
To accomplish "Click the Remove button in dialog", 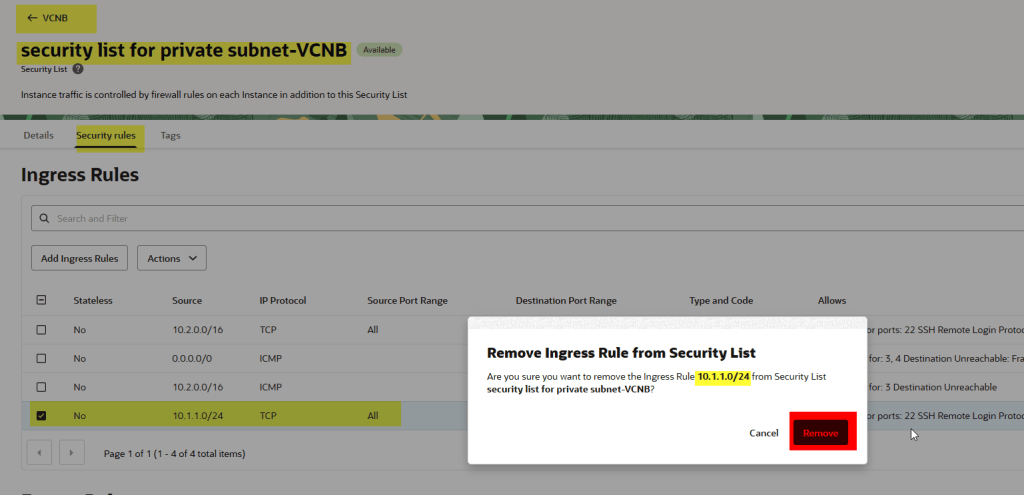I will [820, 433].
